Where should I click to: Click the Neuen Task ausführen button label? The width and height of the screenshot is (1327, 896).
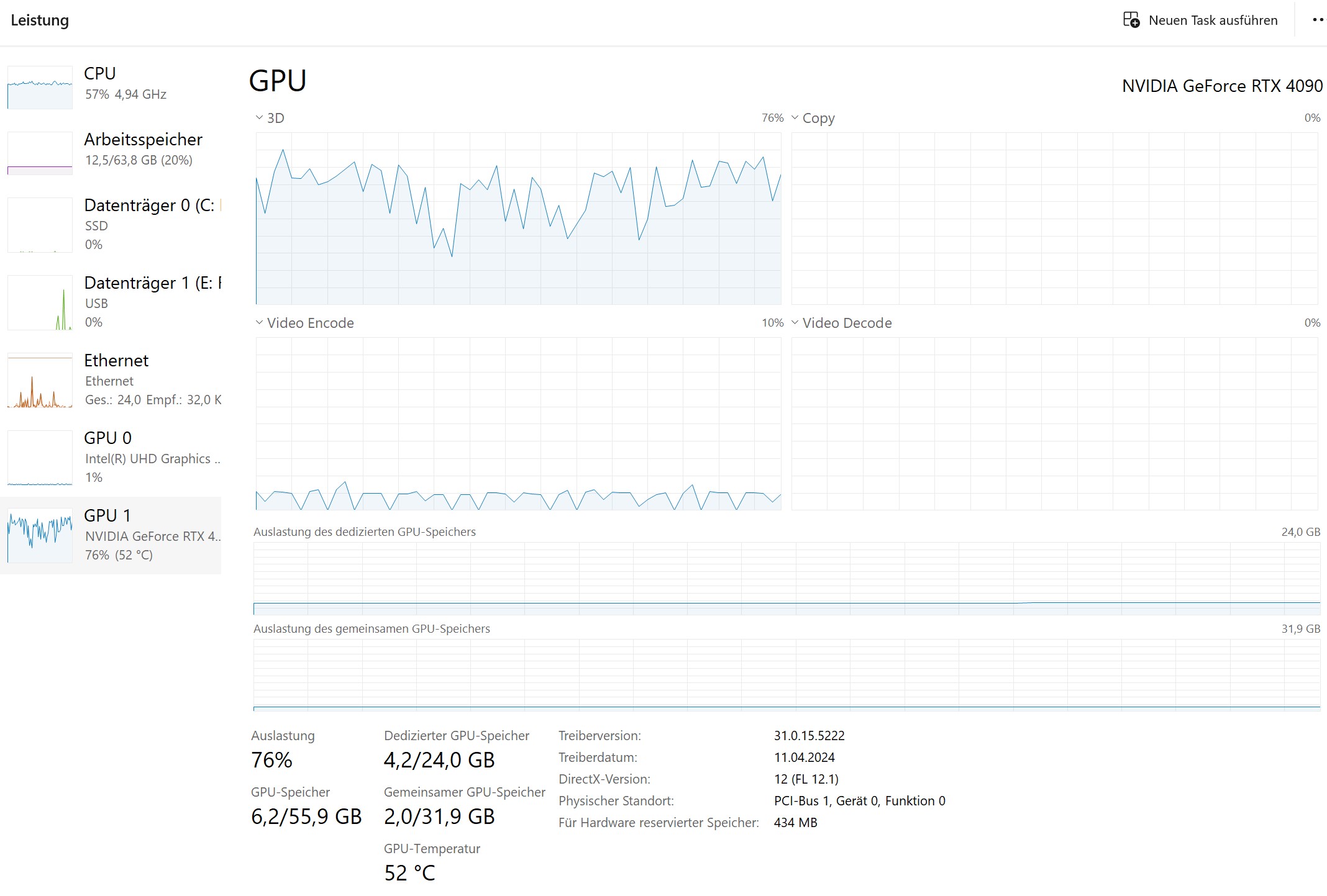[1213, 20]
